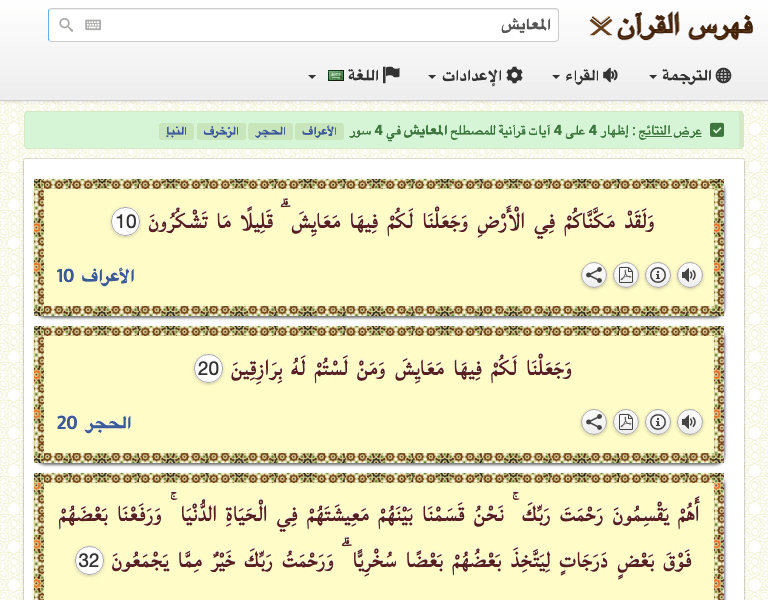View info for Al-Hijr verse 20

tap(658, 422)
